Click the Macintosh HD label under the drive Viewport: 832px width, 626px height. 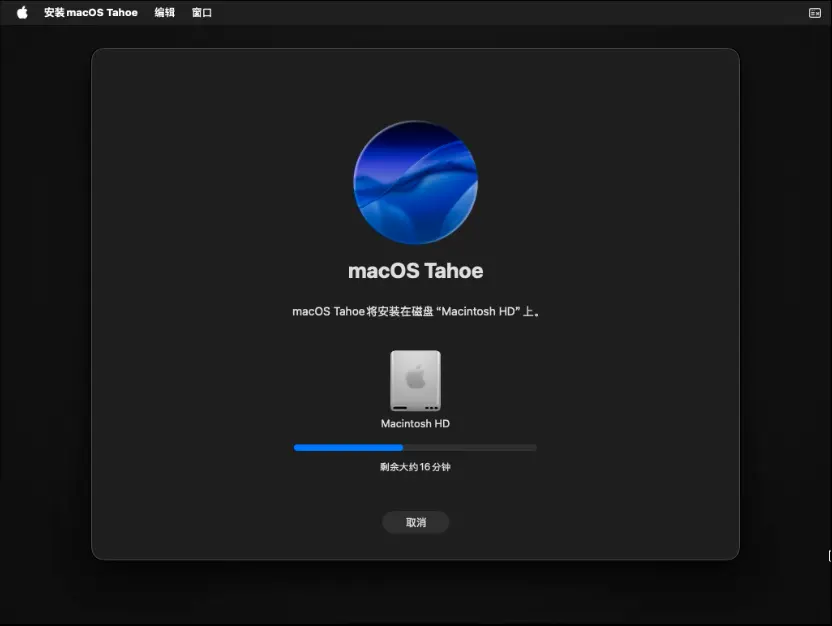pos(415,424)
